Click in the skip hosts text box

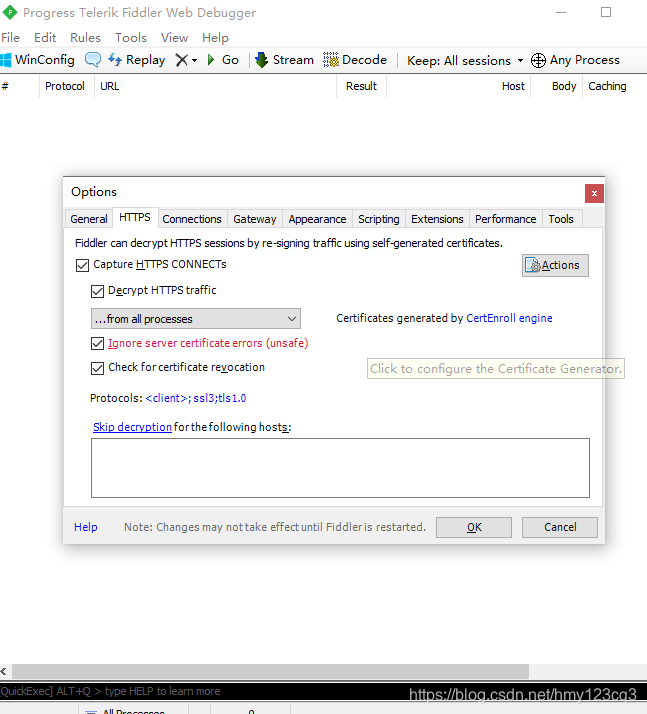(x=340, y=468)
